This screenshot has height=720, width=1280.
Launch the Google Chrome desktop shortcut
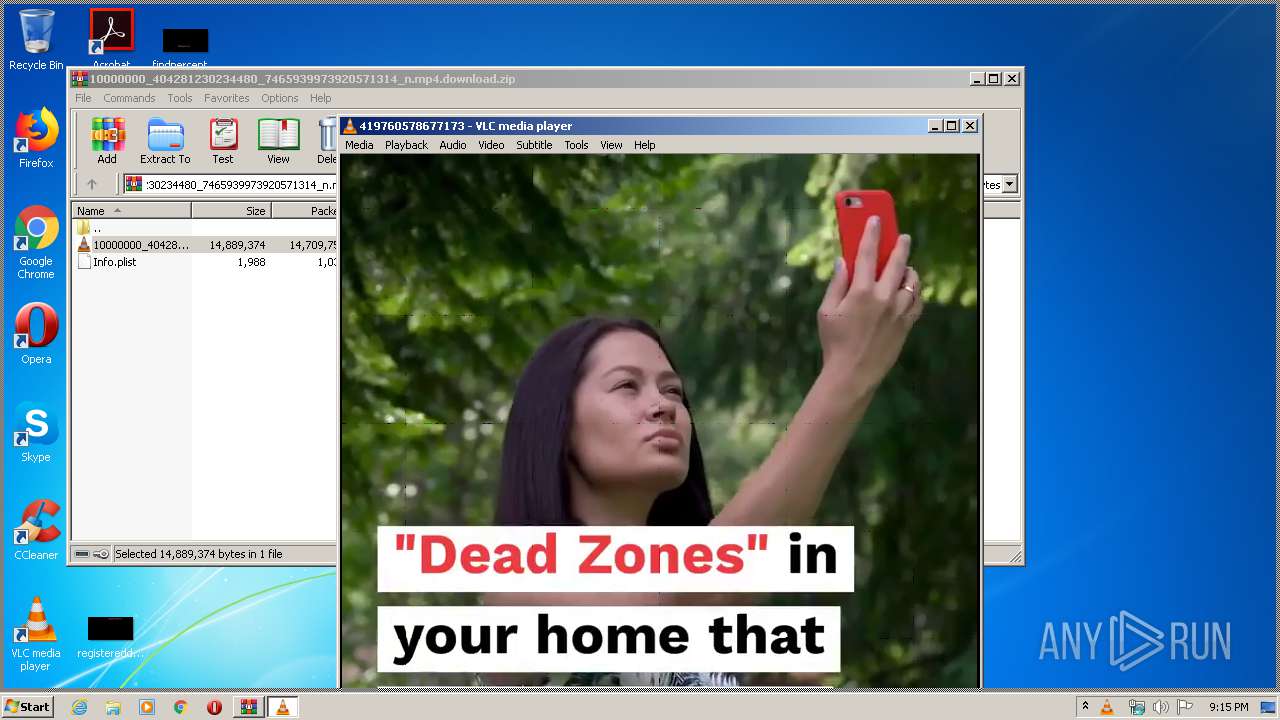coord(36,243)
